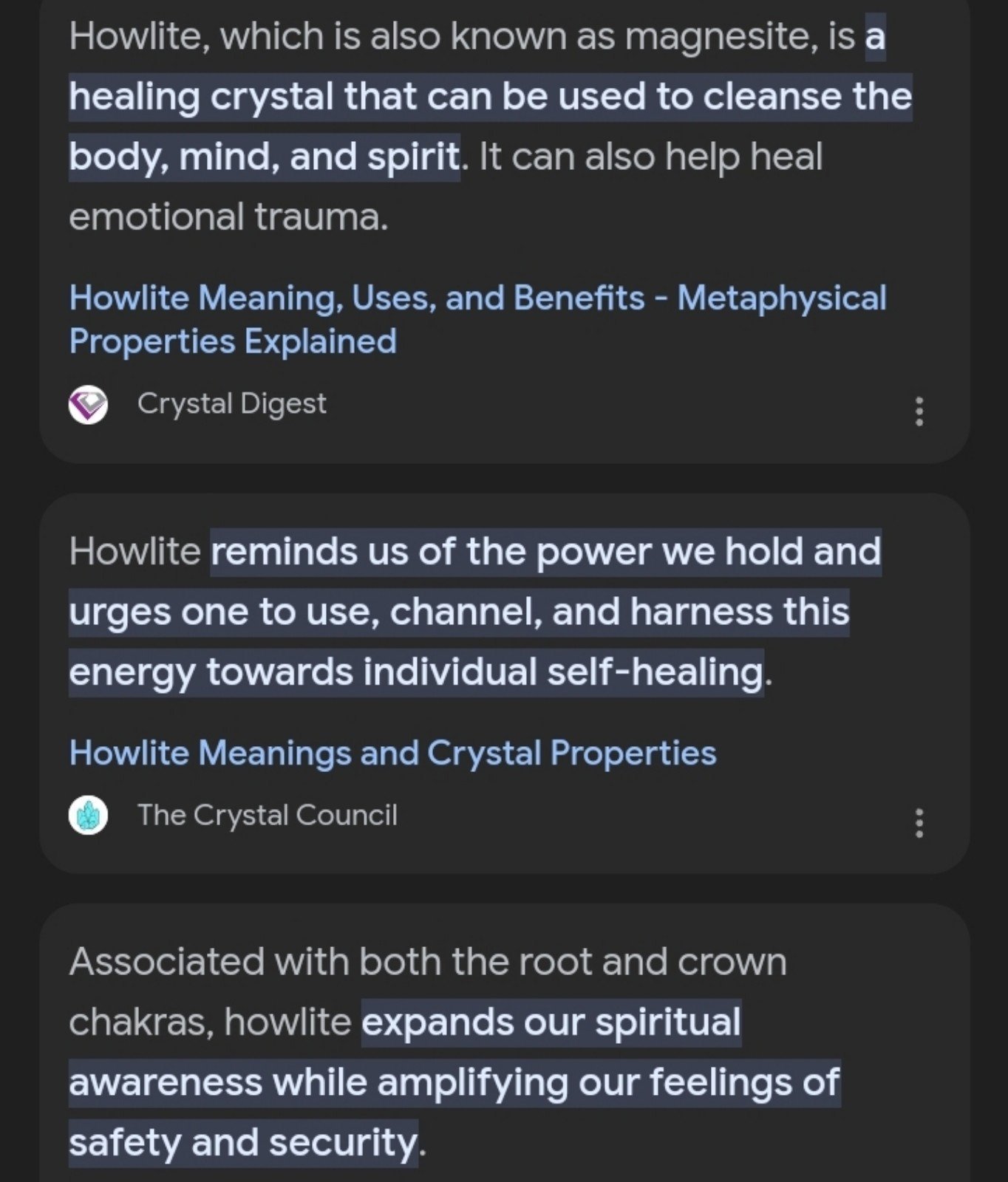1008x1182 pixels.
Task: Select the 'Crystal Digest' source name
Action: click(x=231, y=404)
